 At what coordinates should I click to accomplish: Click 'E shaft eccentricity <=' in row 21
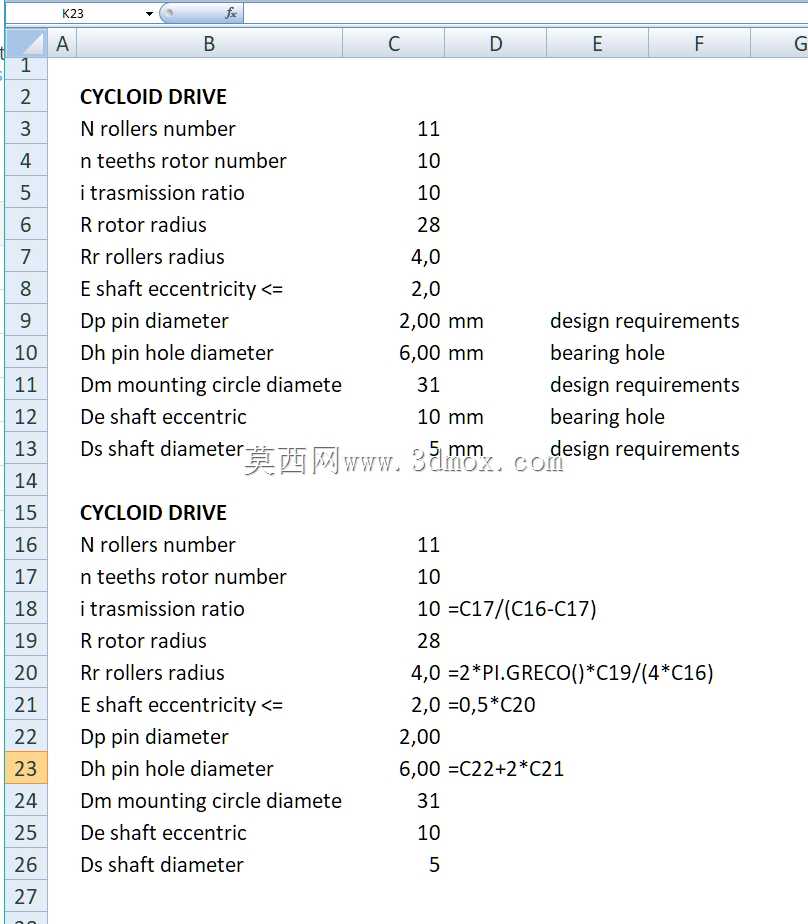click(182, 705)
